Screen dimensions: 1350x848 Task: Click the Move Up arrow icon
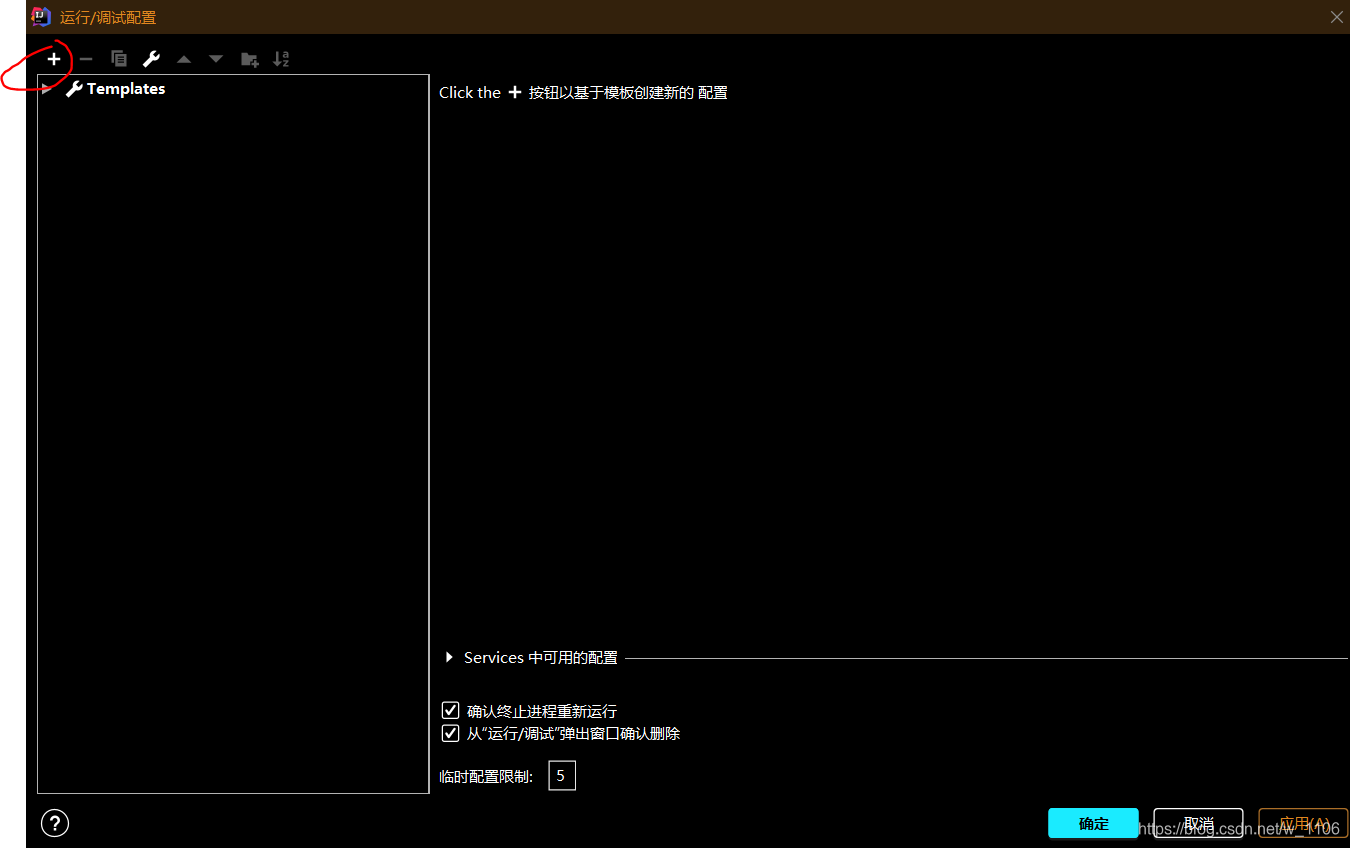tap(184, 59)
